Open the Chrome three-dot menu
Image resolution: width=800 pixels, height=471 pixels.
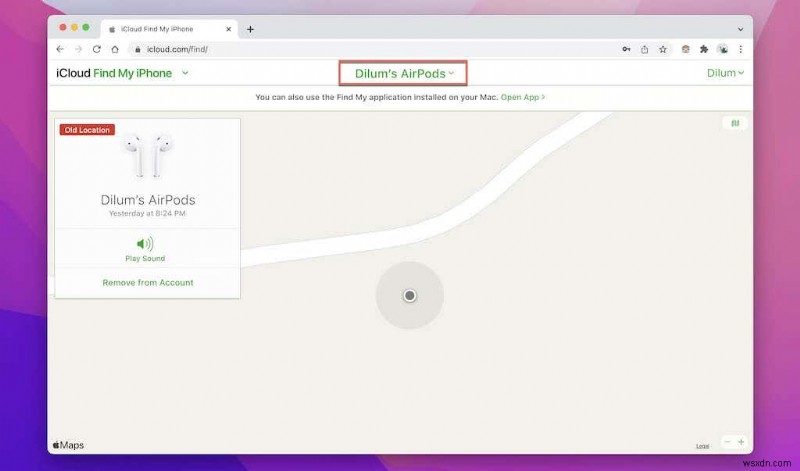click(x=740, y=49)
